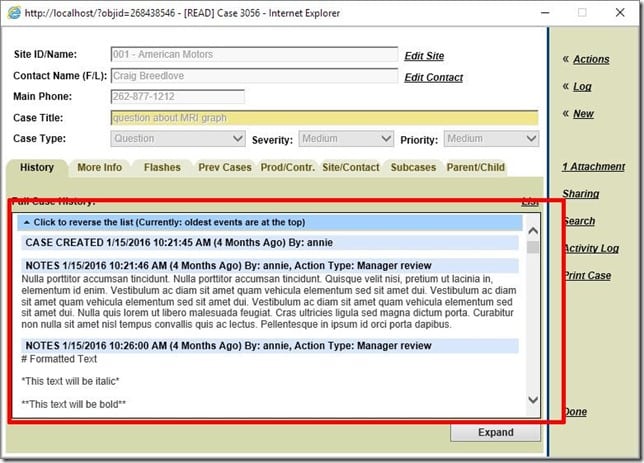Open the Actions link

point(591,59)
